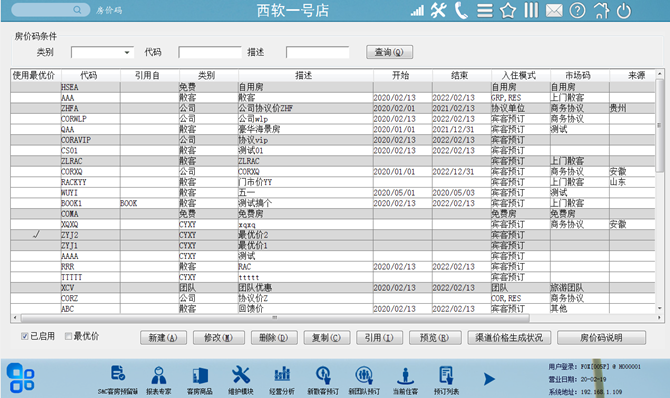Click the 贵州 source cell
The width and height of the screenshot is (670, 398).
(x=618, y=108)
